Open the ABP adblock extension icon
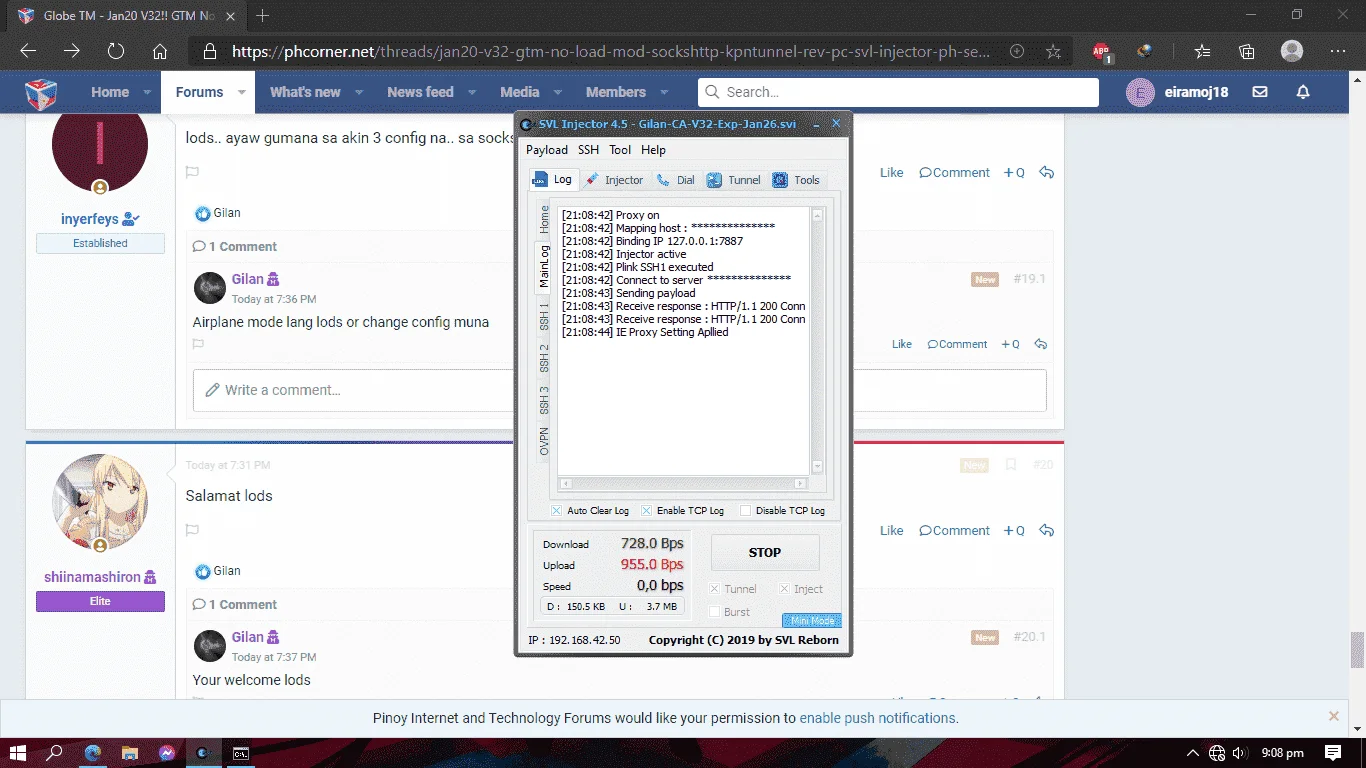The width and height of the screenshot is (1366, 768). coord(1101,52)
